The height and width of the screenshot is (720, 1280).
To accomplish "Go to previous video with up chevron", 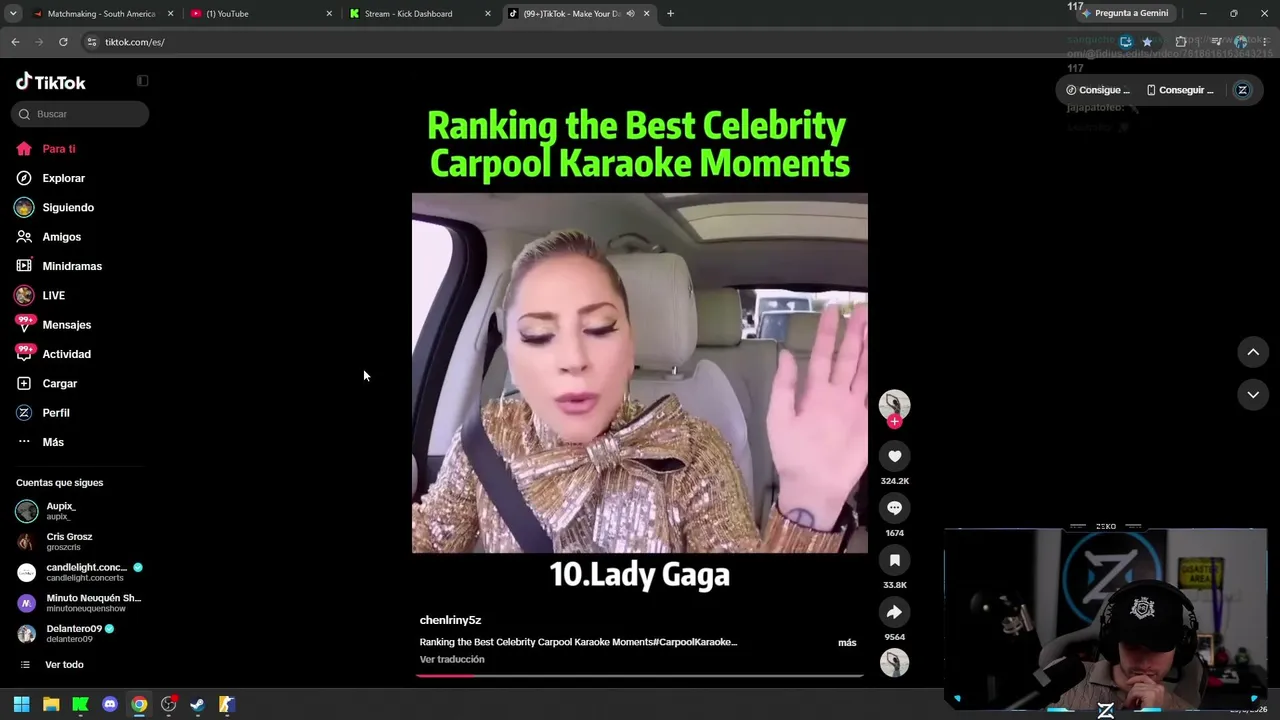I will 1253,352.
